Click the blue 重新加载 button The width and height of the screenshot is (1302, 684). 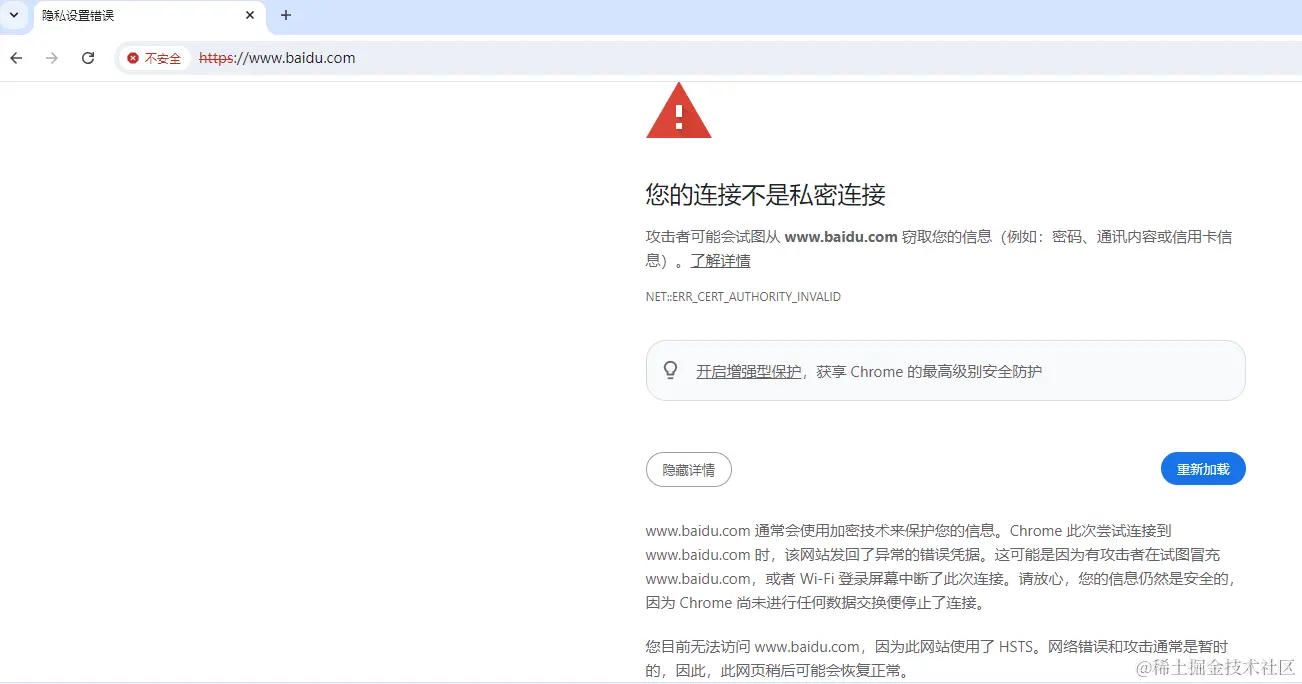click(x=1203, y=469)
